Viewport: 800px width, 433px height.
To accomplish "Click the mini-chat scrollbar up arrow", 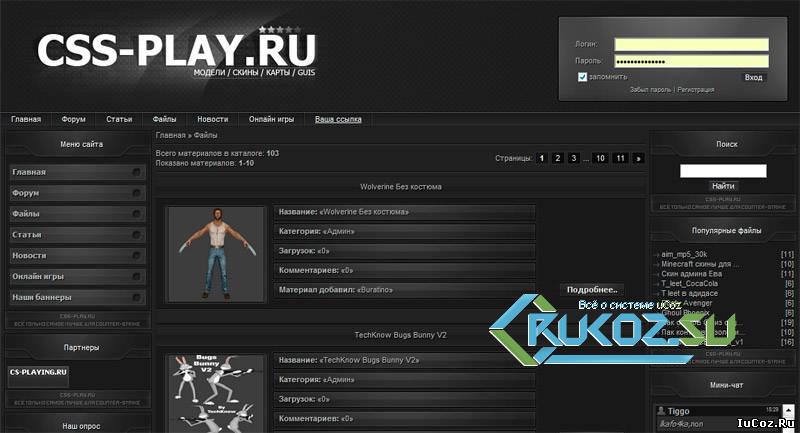I will click(x=789, y=410).
